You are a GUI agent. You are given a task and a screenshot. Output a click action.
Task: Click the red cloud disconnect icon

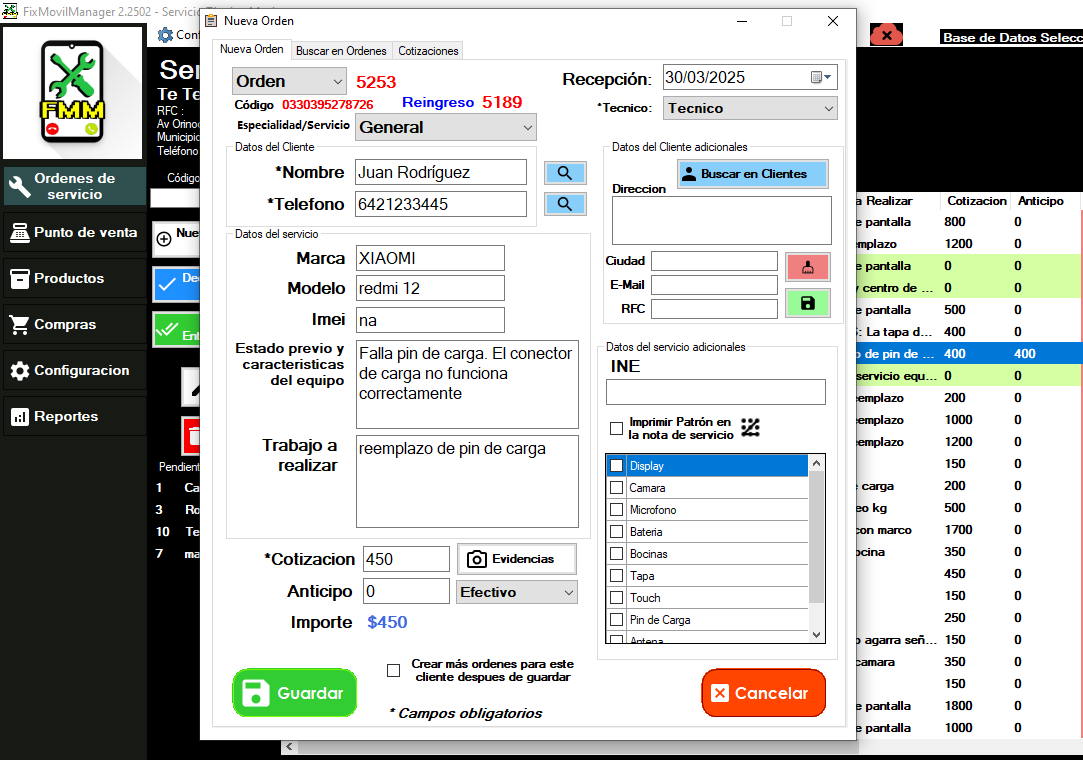tap(886, 35)
